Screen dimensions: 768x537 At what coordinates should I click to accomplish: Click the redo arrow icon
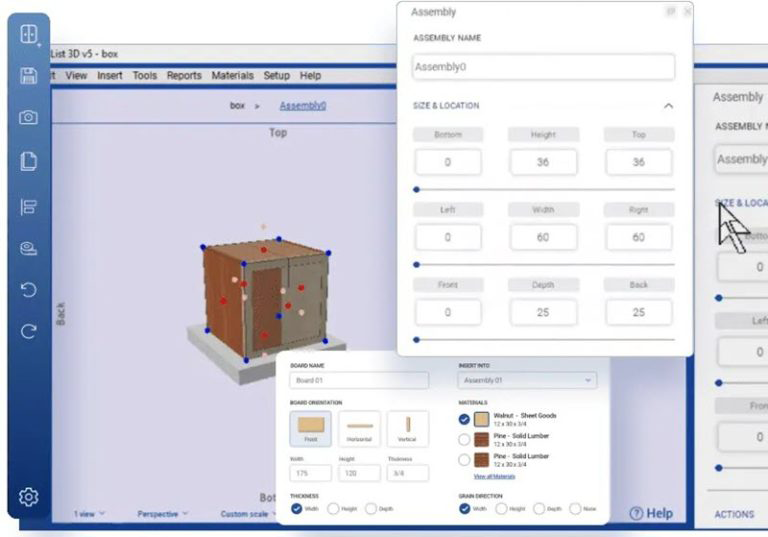[29, 332]
